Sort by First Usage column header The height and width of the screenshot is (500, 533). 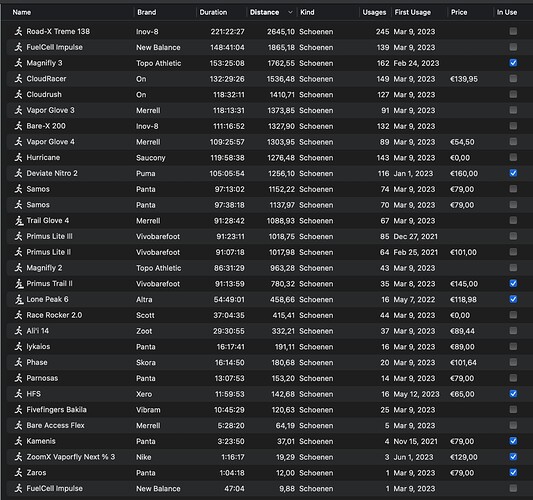413,12
